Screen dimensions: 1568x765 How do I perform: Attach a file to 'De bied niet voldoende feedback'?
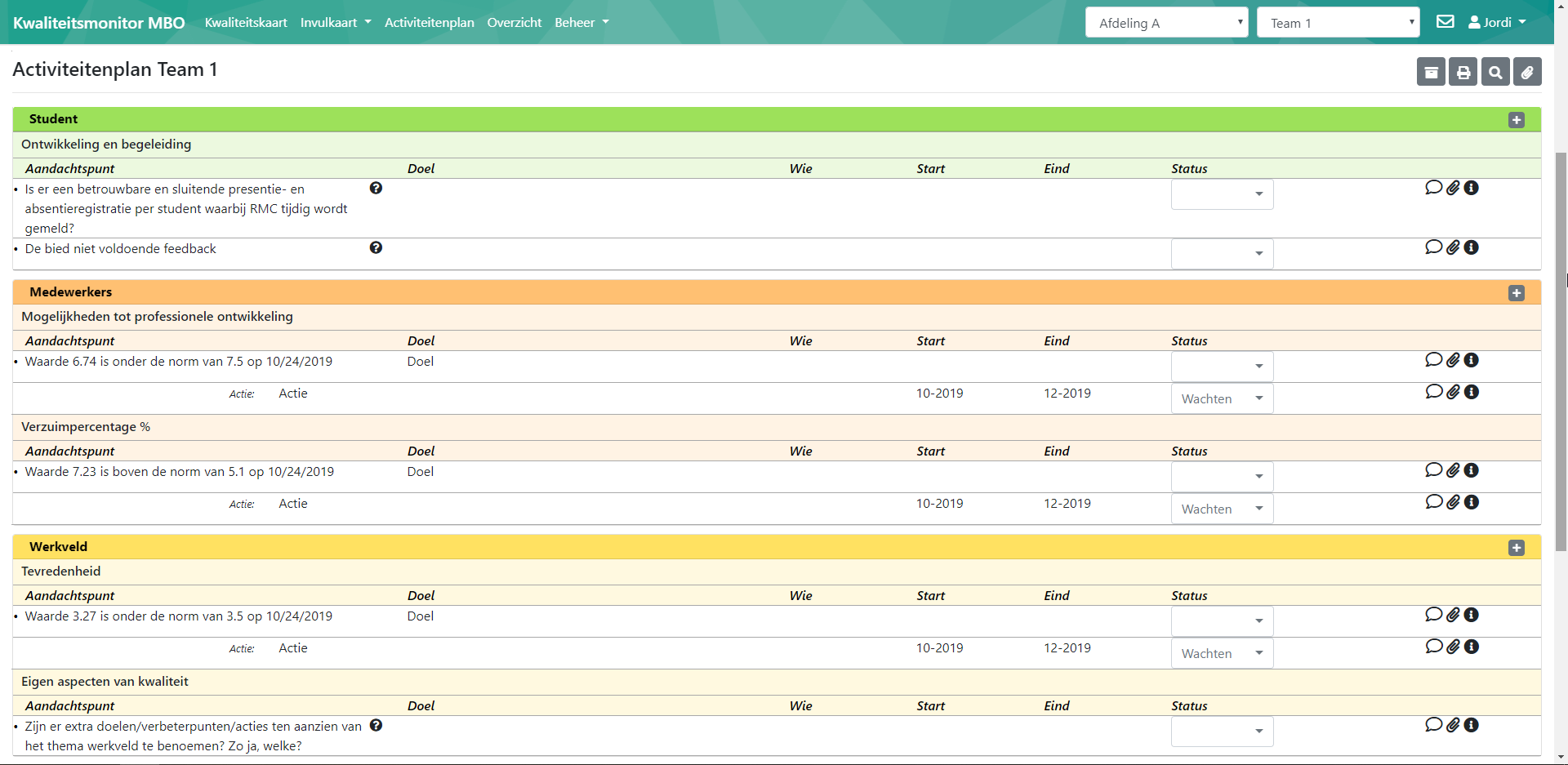(1453, 247)
